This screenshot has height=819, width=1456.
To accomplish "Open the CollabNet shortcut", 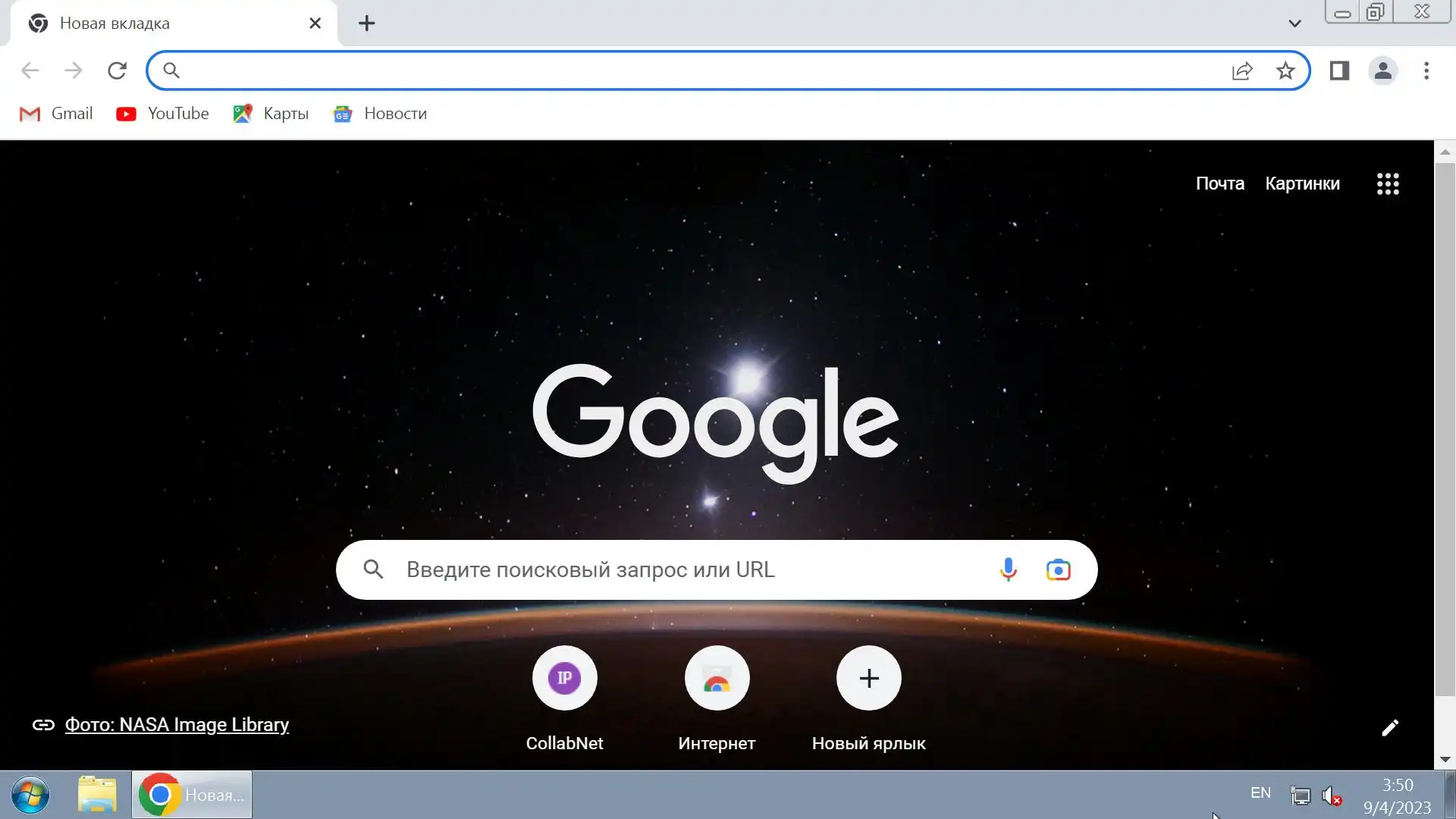I will coord(564,679).
